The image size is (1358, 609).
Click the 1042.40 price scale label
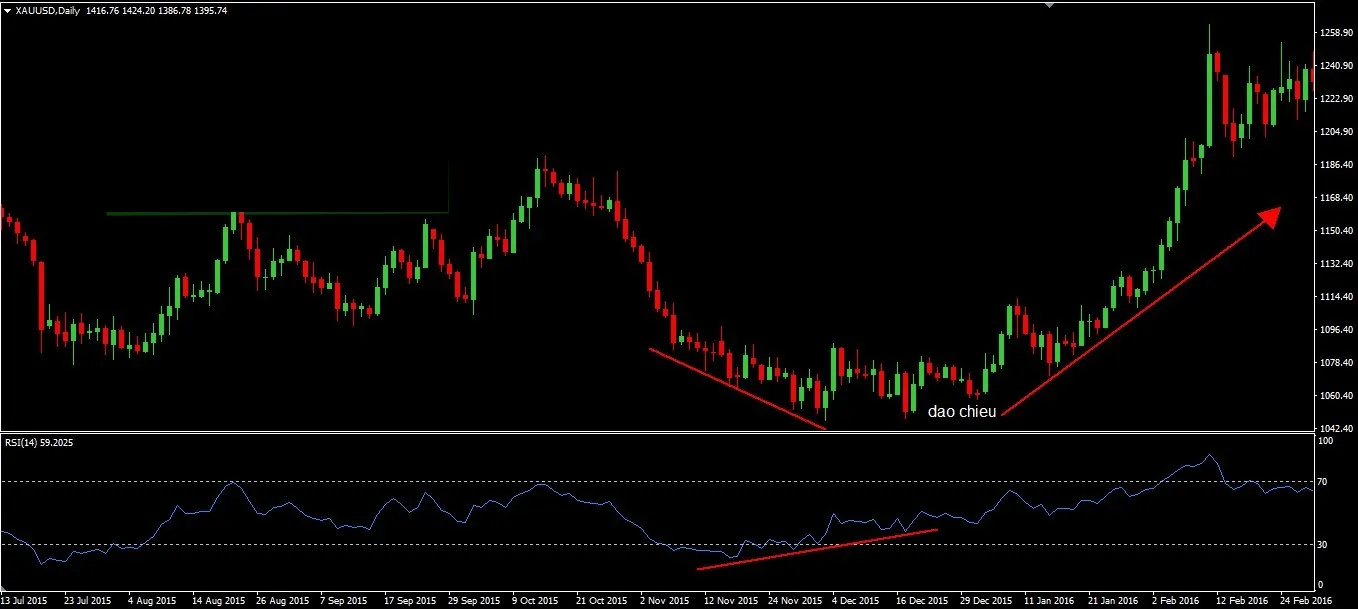click(x=1335, y=428)
